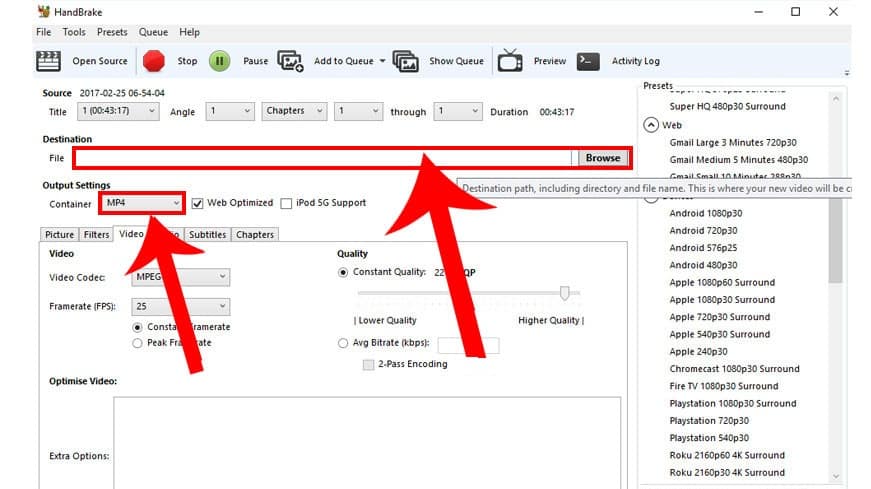
Task: Click the Avg Bitrate value field
Action: tap(468, 345)
